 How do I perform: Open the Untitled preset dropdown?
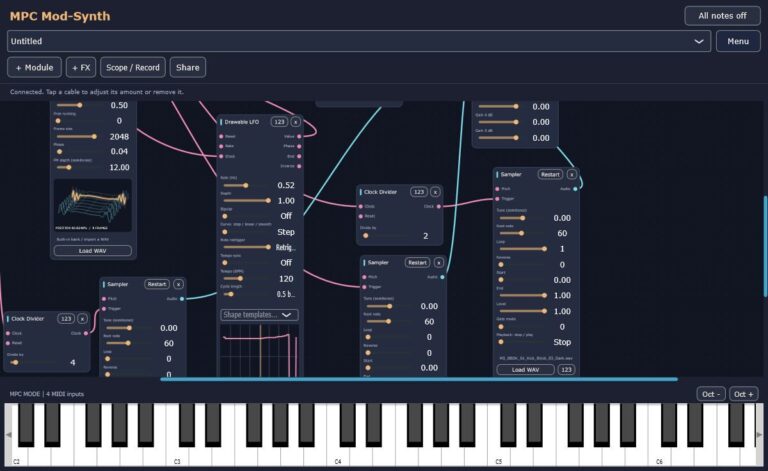click(359, 41)
